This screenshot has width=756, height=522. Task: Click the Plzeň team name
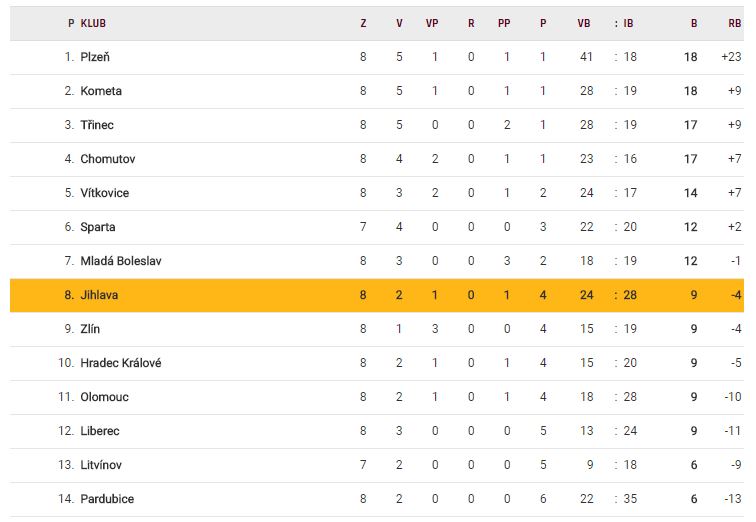click(x=95, y=57)
